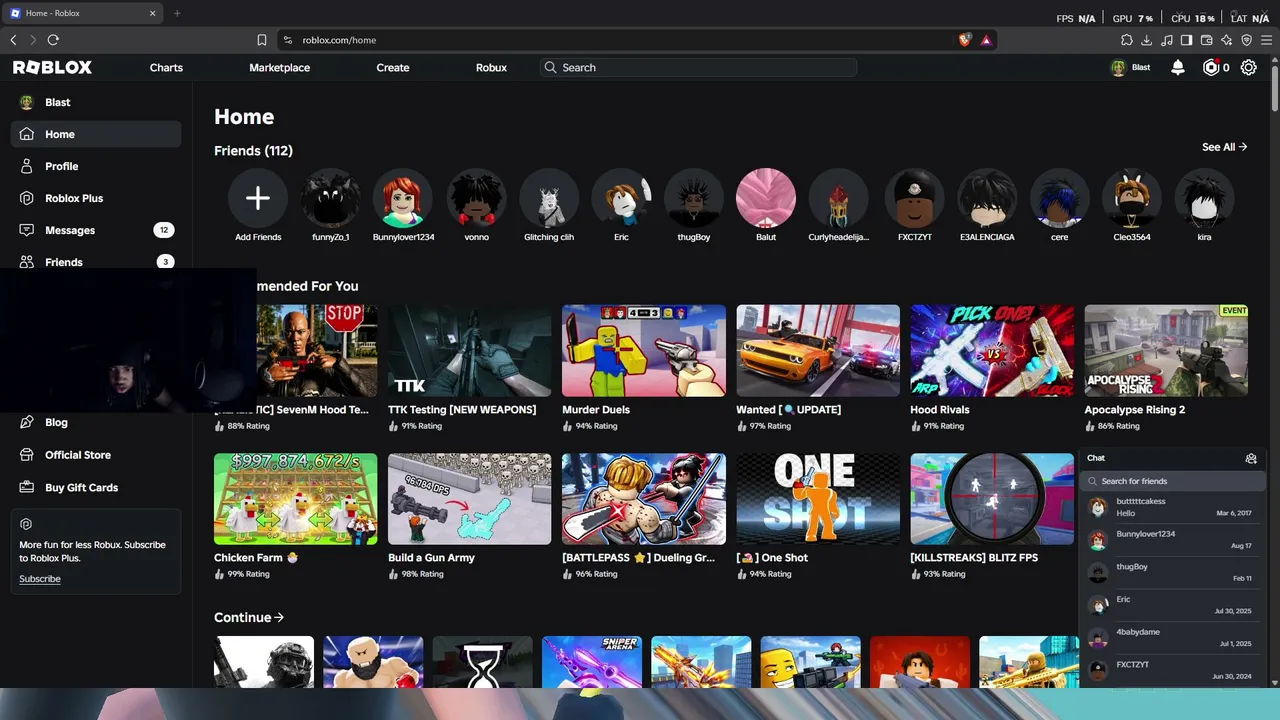
Task: Click the Blog sidebar icon
Action: coord(27,422)
